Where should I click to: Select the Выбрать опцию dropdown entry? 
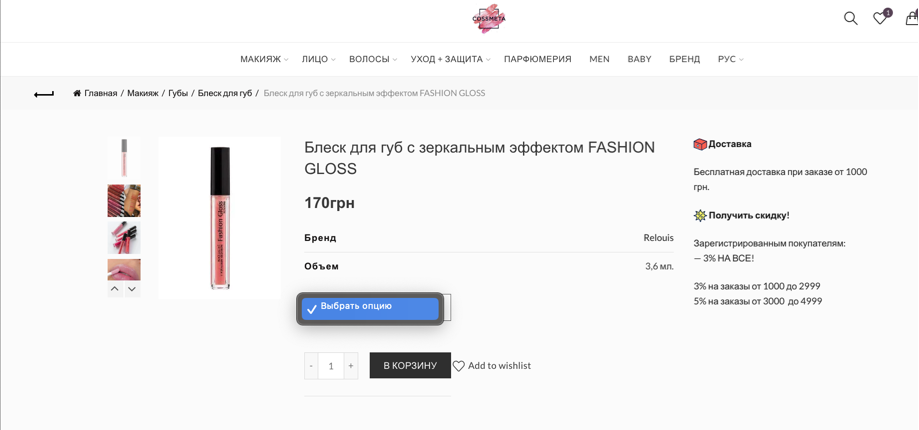pos(370,309)
